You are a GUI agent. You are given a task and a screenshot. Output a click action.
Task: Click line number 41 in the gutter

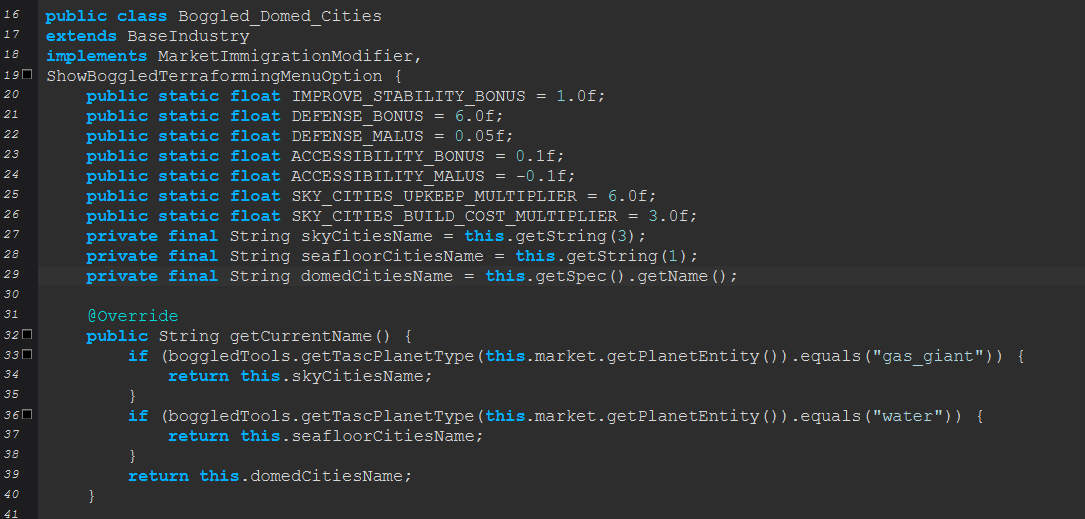[x=12, y=514]
